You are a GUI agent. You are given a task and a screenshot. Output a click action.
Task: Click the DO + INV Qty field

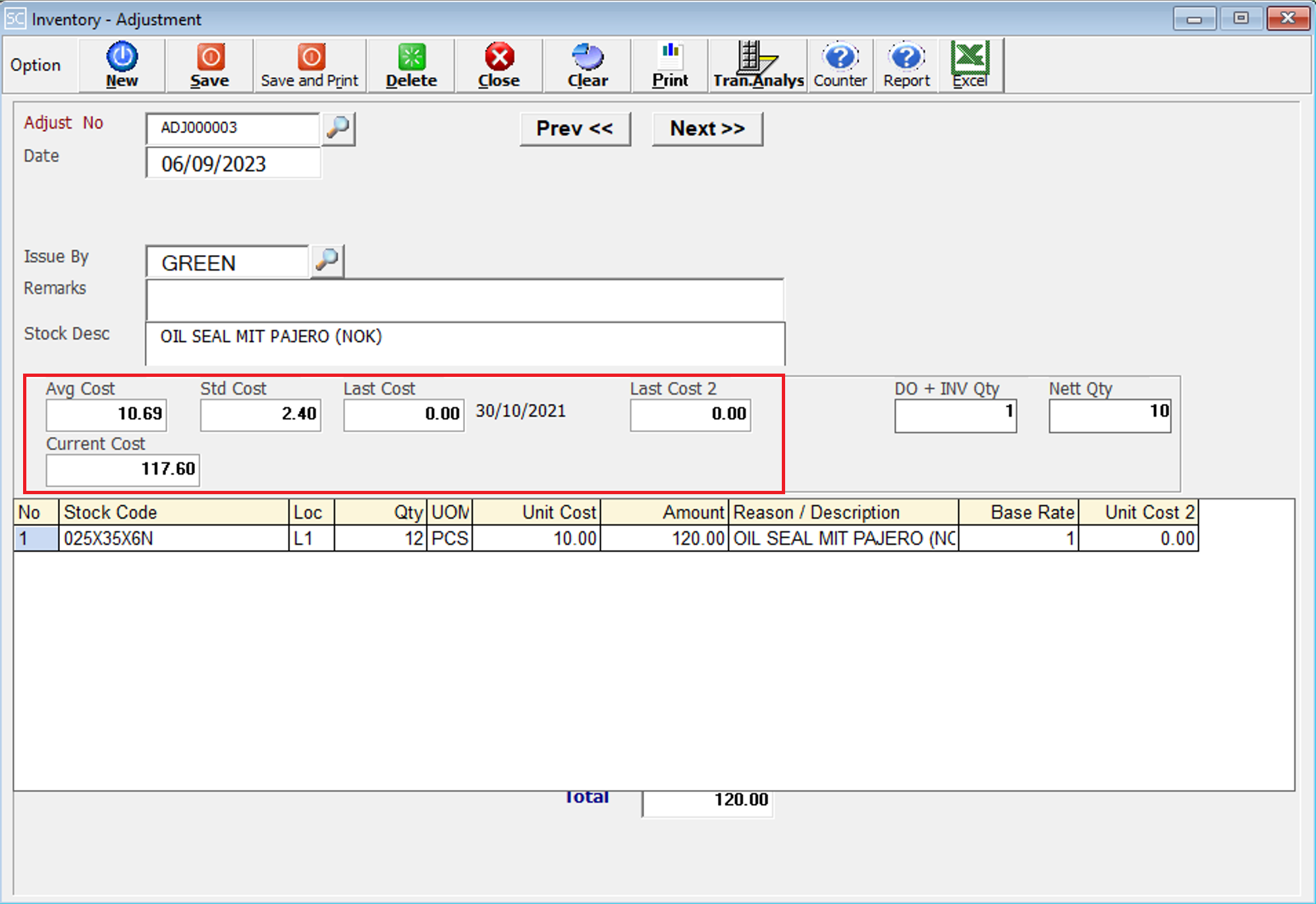click(956, 416)
